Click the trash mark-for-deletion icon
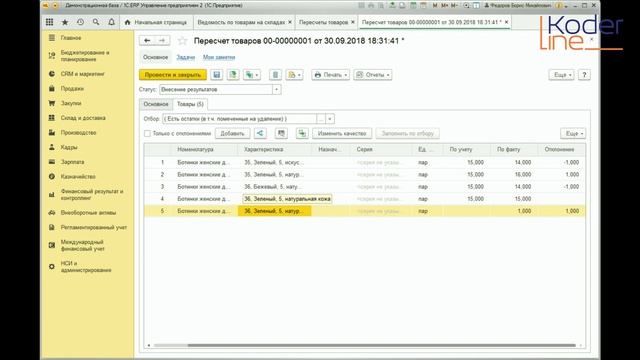Image resolution: width=640 pixels, height=360 pixels. coord(275,75)
